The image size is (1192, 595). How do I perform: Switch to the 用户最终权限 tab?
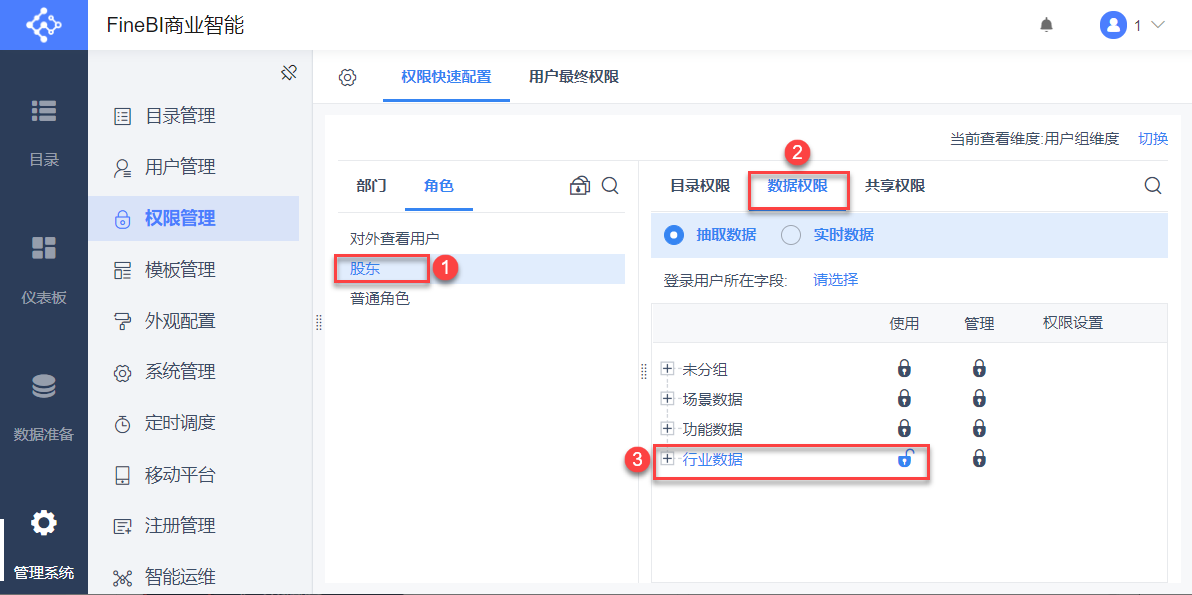tap(574, 77)
